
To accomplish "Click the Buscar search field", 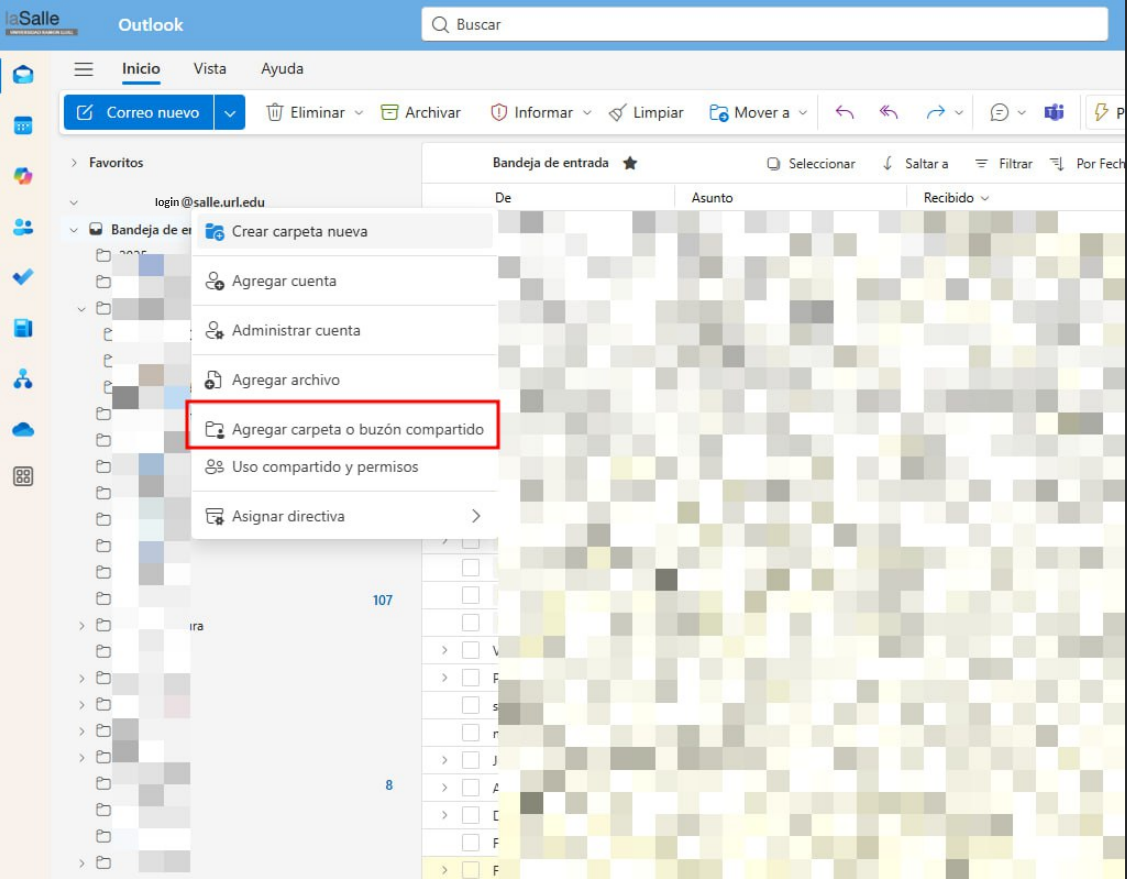I will [x=765, y=24].
